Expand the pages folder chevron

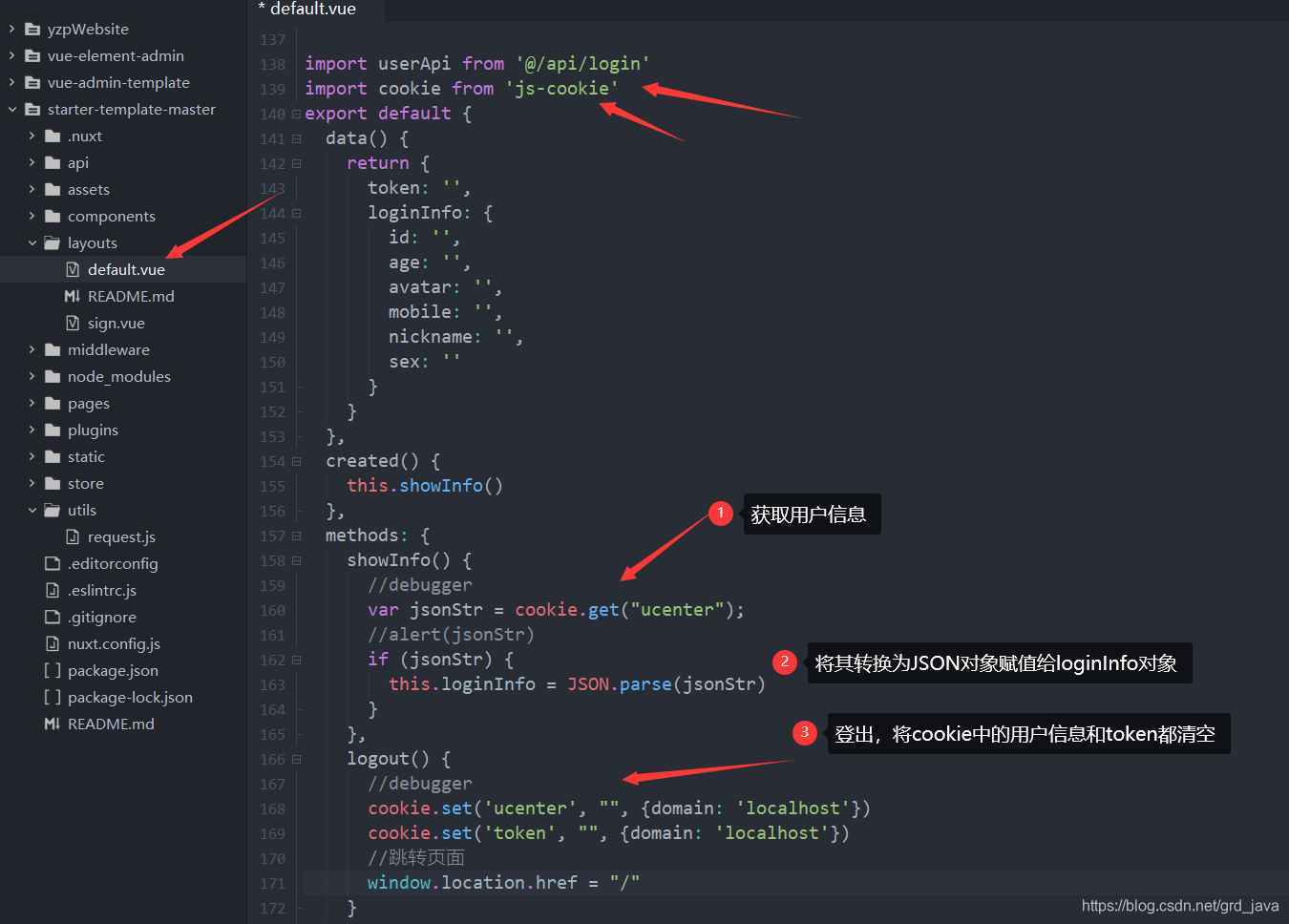tap(32, 403)
